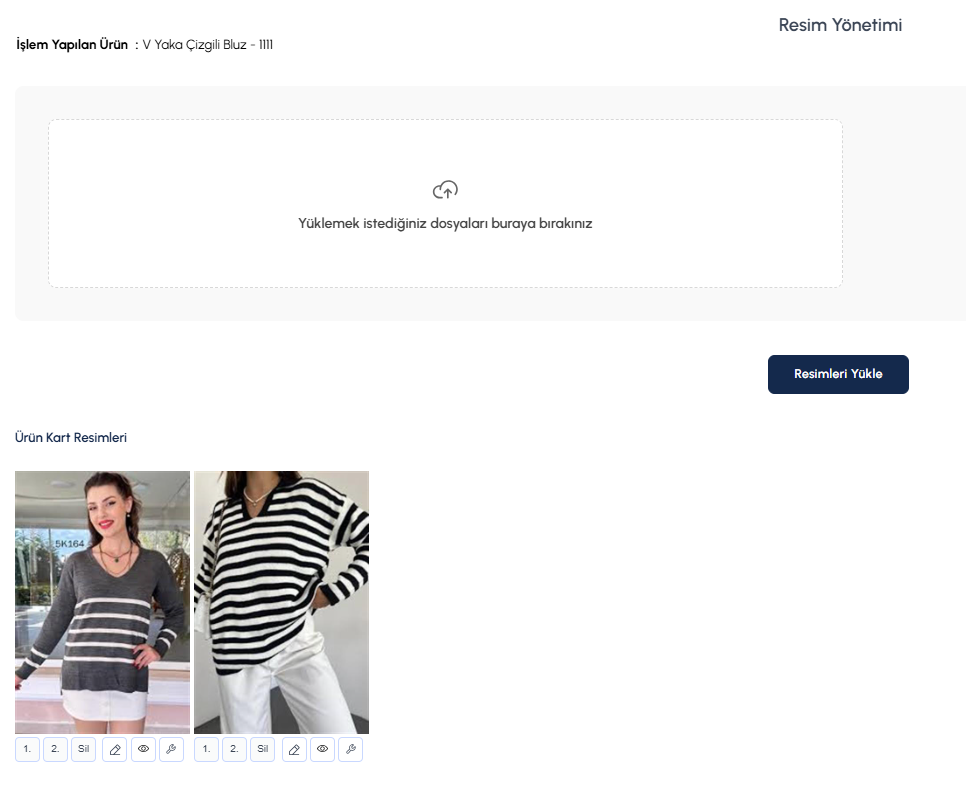Click the edit pencil icon under gray sweater image

click(115, 749)
